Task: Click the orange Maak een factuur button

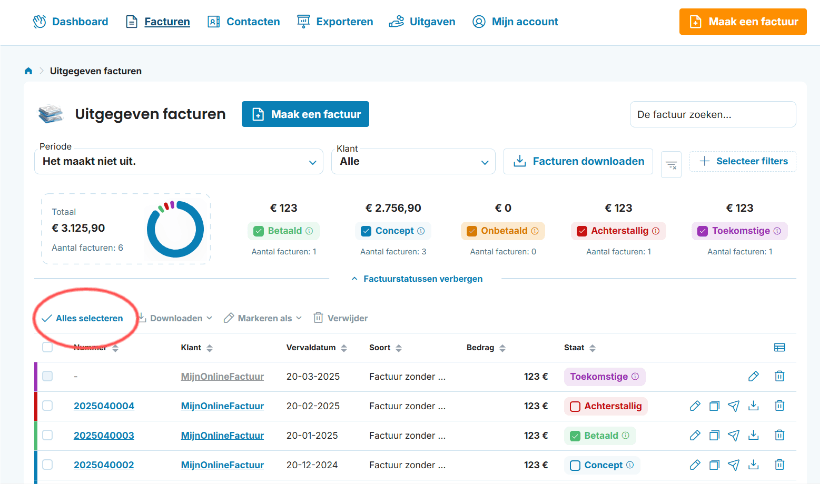Action: 743,22
